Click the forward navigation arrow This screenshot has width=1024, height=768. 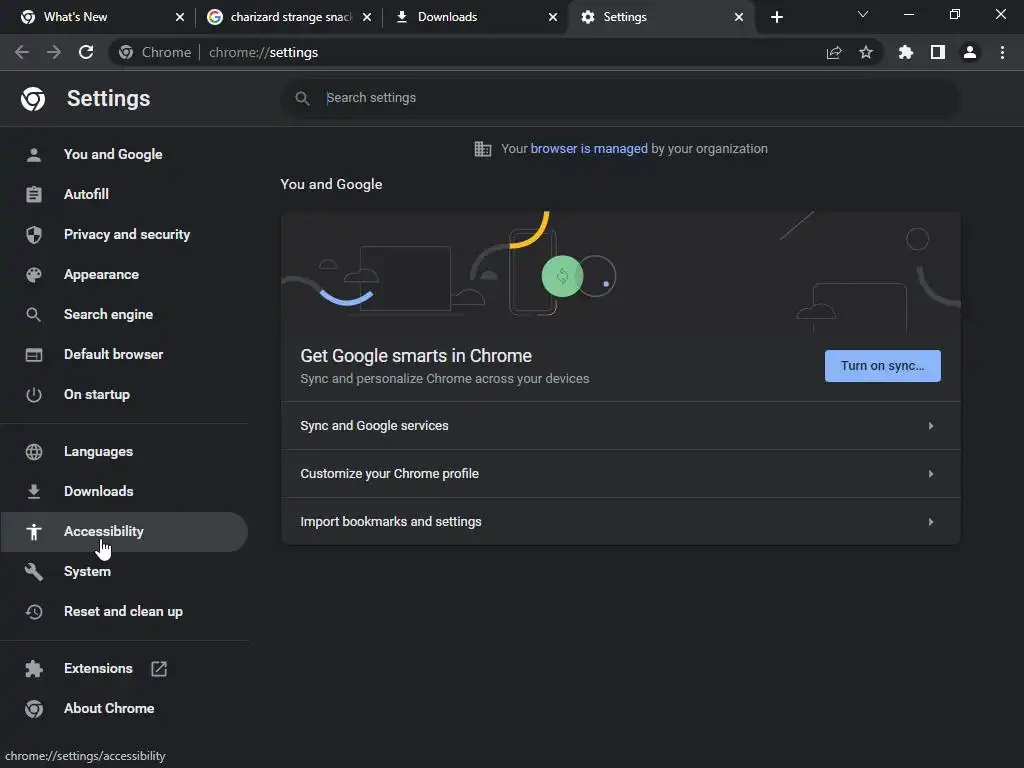coord(54,52)
